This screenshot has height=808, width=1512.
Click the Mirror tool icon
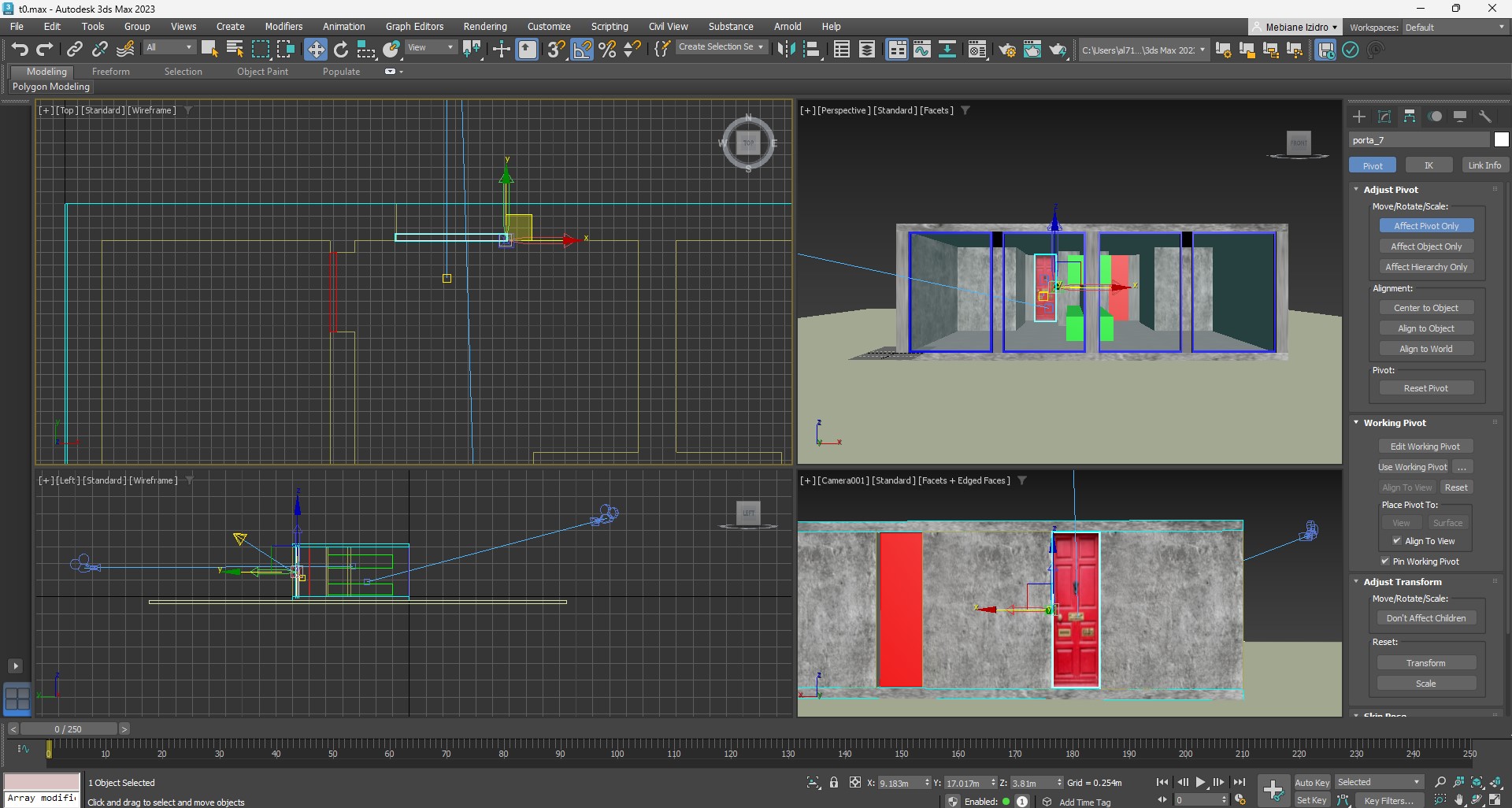coord(786,50)
